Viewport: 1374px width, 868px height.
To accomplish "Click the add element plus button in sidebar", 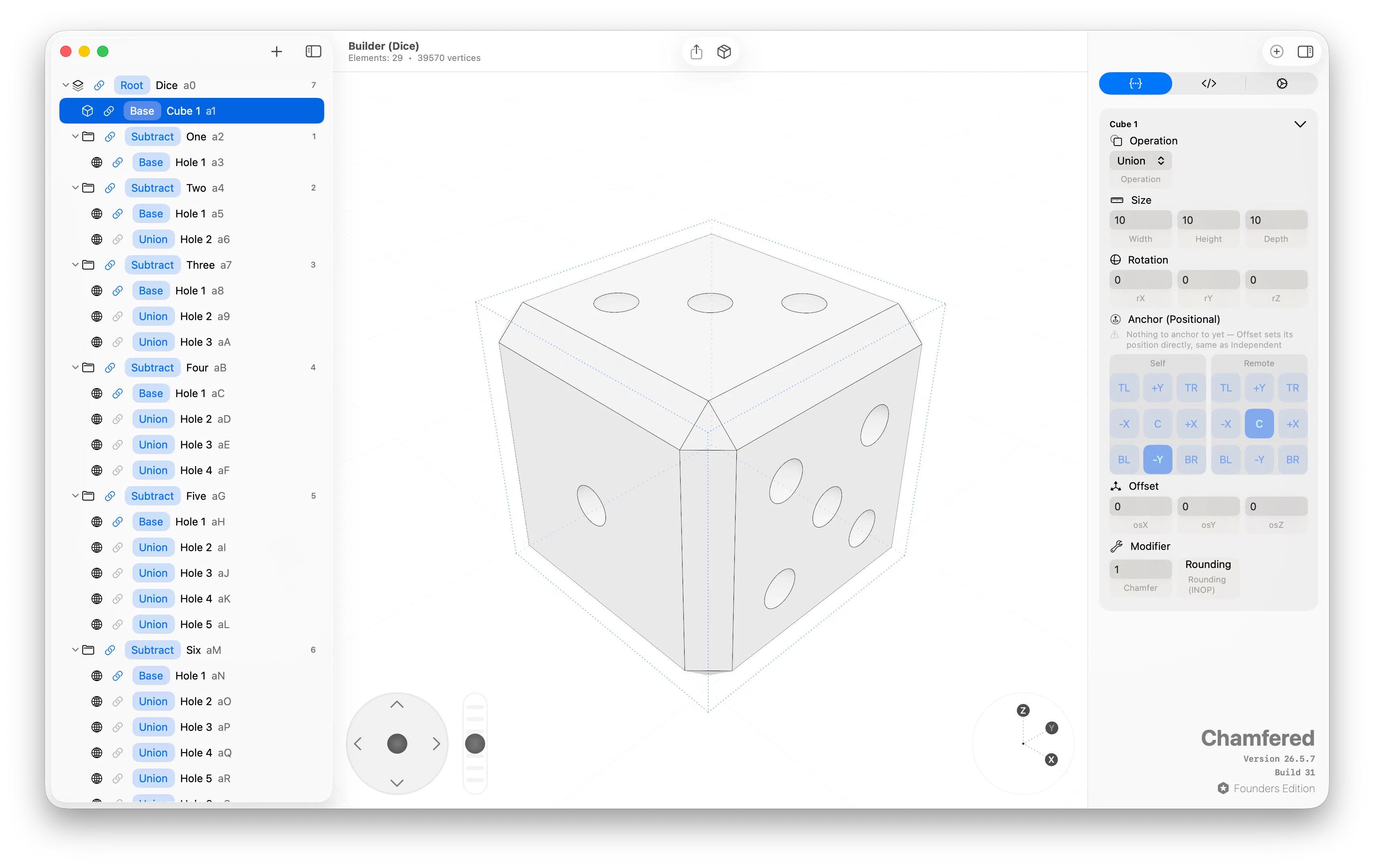I will click(276, 51).
